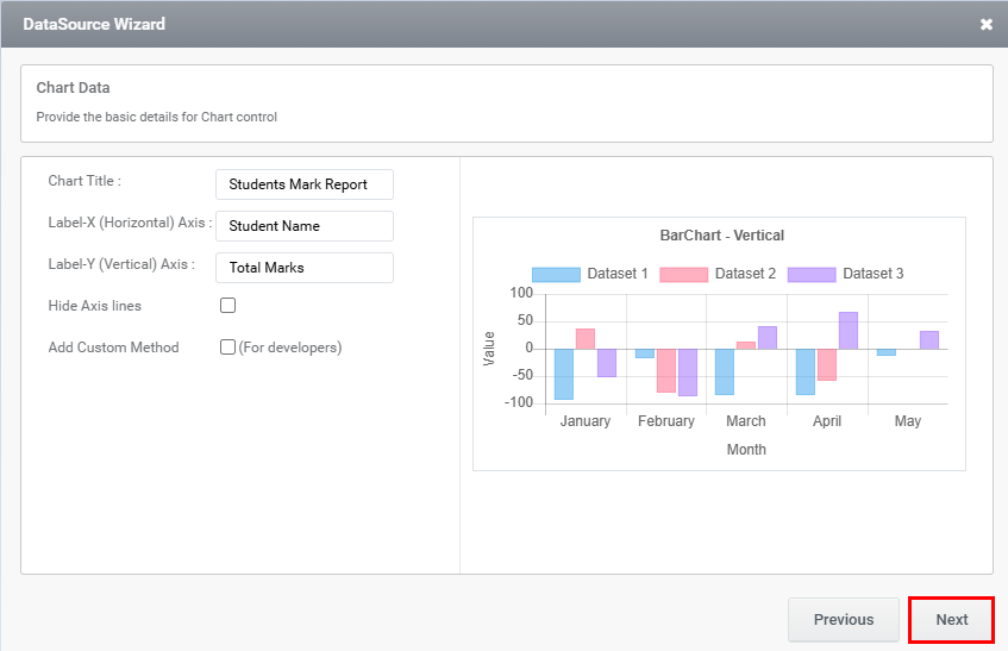Close the DataSource Wizard dialog

tap(986, 24)
